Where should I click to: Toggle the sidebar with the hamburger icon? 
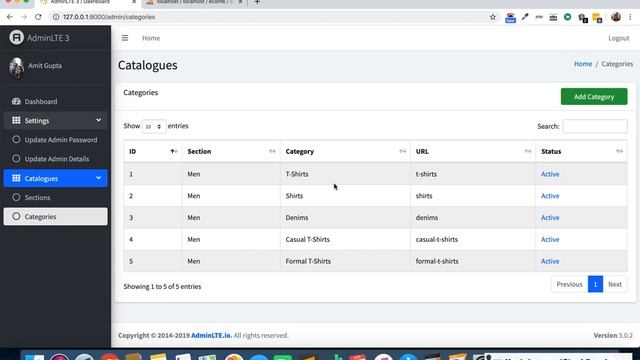click(x=125, y=38)
